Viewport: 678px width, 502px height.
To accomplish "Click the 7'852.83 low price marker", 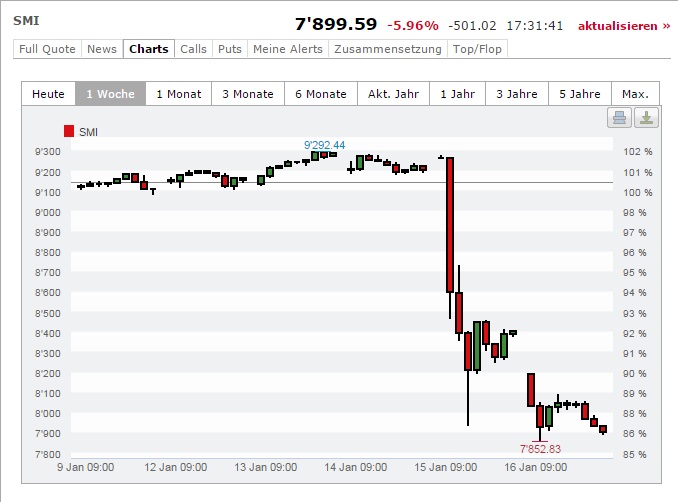I will (x=540, y=449).
